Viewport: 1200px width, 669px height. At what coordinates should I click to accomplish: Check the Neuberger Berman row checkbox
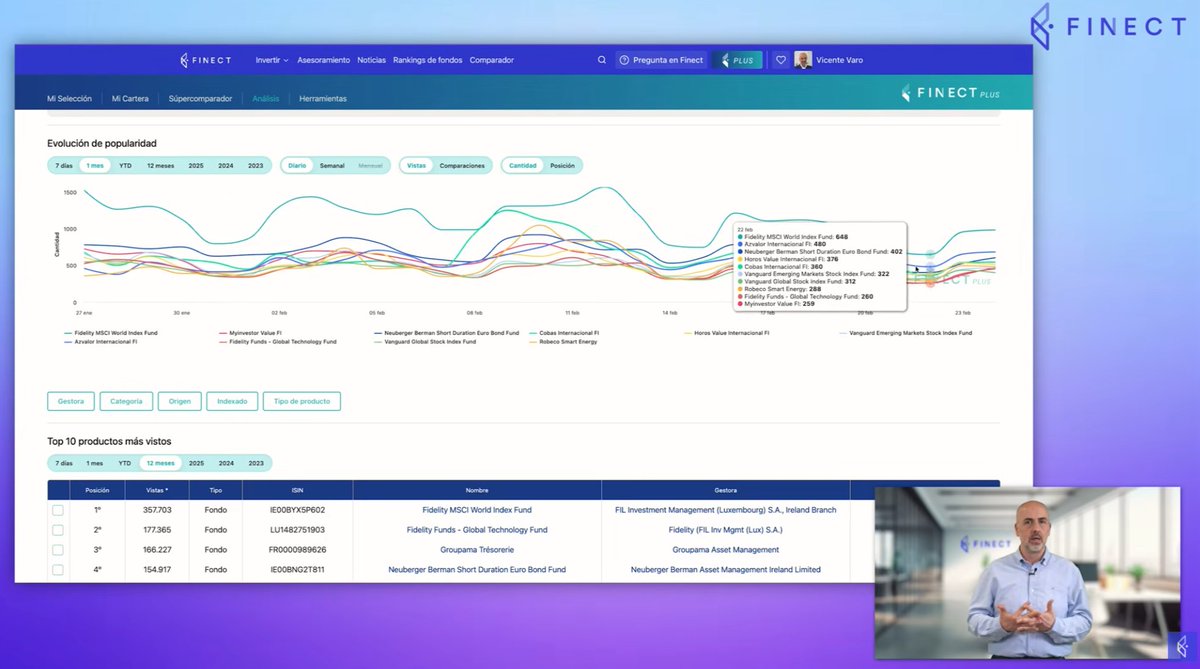coord(58,570)
